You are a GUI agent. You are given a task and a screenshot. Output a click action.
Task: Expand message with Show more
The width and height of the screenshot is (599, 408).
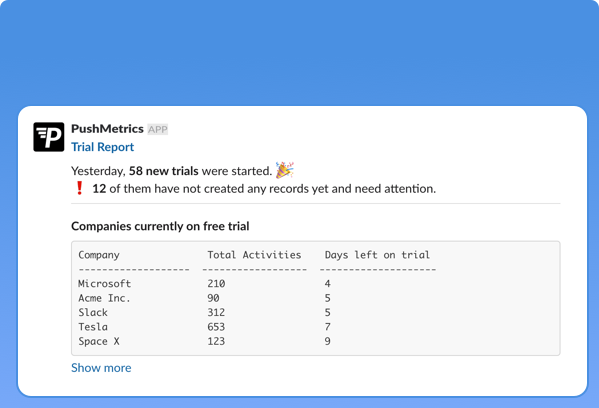coord(101,368)
